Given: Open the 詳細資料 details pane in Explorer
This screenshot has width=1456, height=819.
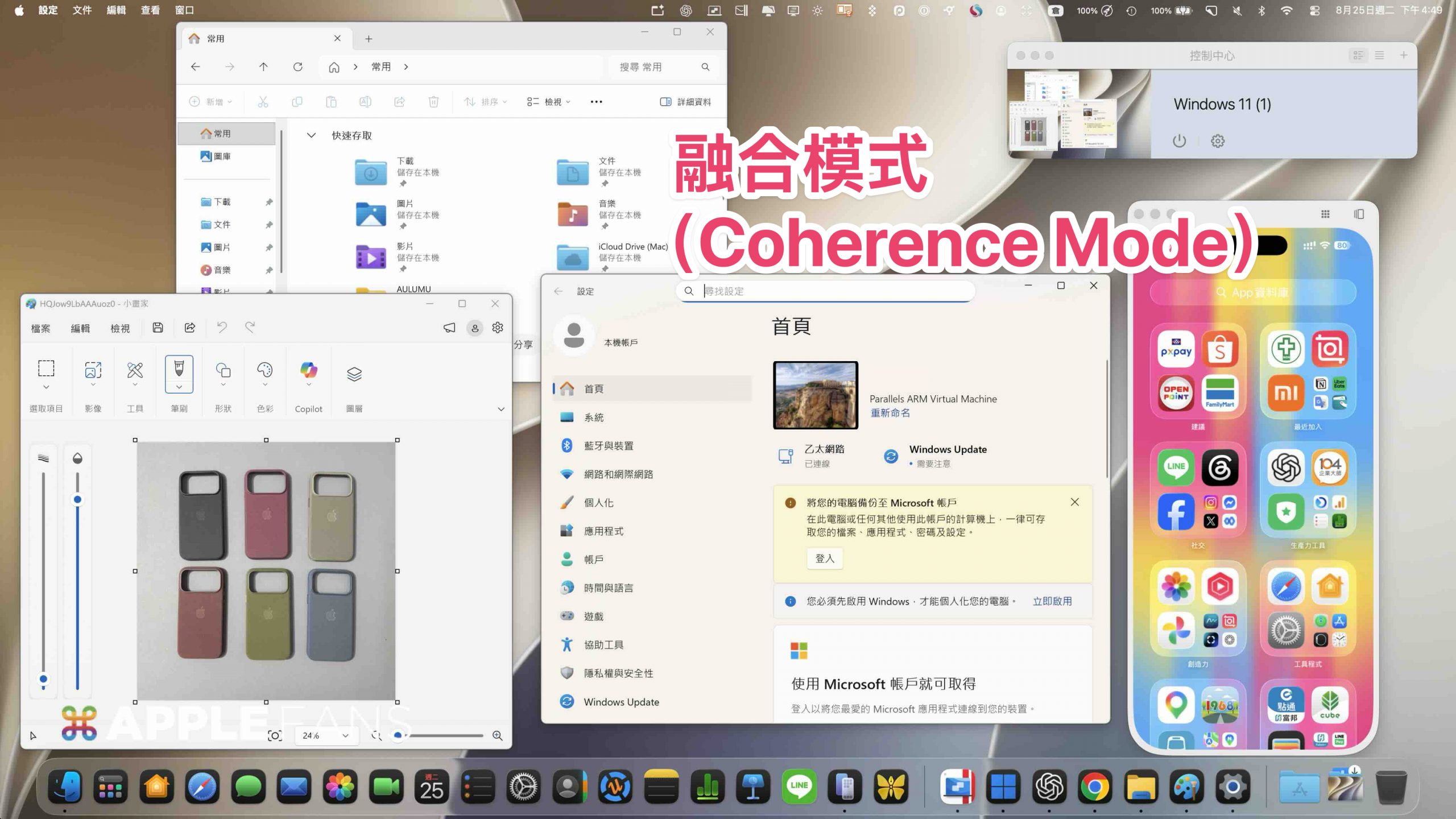Looking at the screenshot, I should [685, 102].
